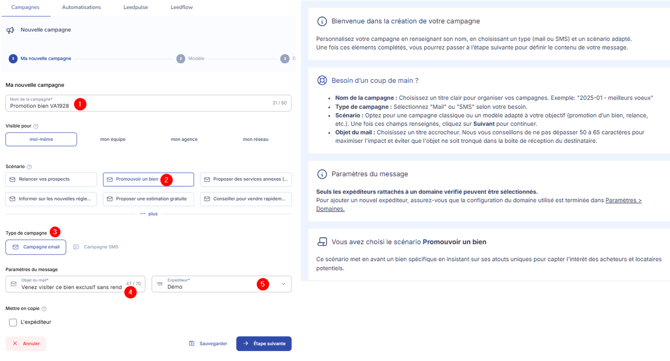Click the Objet du mail field
Screen dimensions: 670x361
click(75, 284)
